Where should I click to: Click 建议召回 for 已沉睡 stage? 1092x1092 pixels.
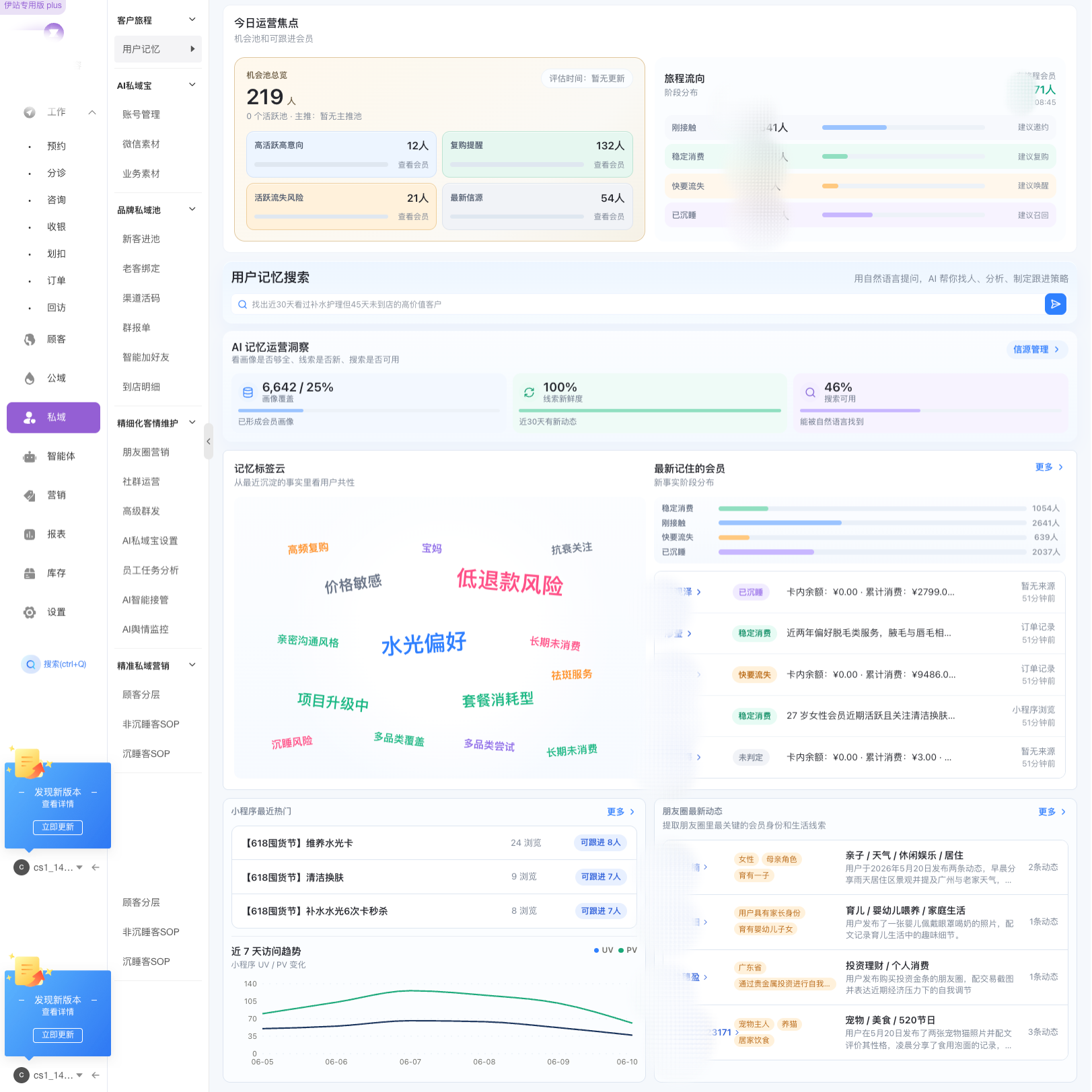click(1033, 215)
